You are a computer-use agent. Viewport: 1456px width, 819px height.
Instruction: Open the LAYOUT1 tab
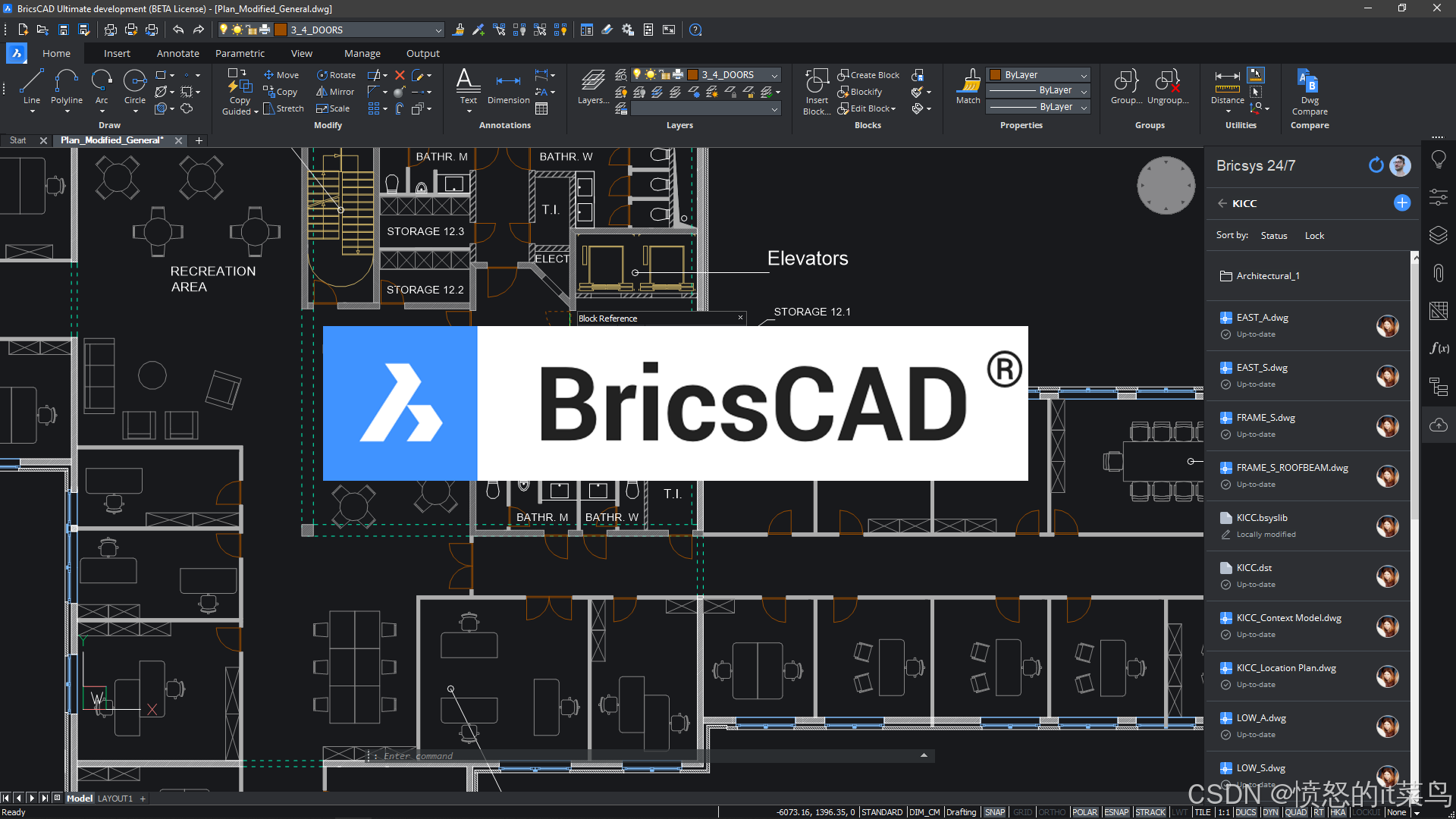[115, 799]
